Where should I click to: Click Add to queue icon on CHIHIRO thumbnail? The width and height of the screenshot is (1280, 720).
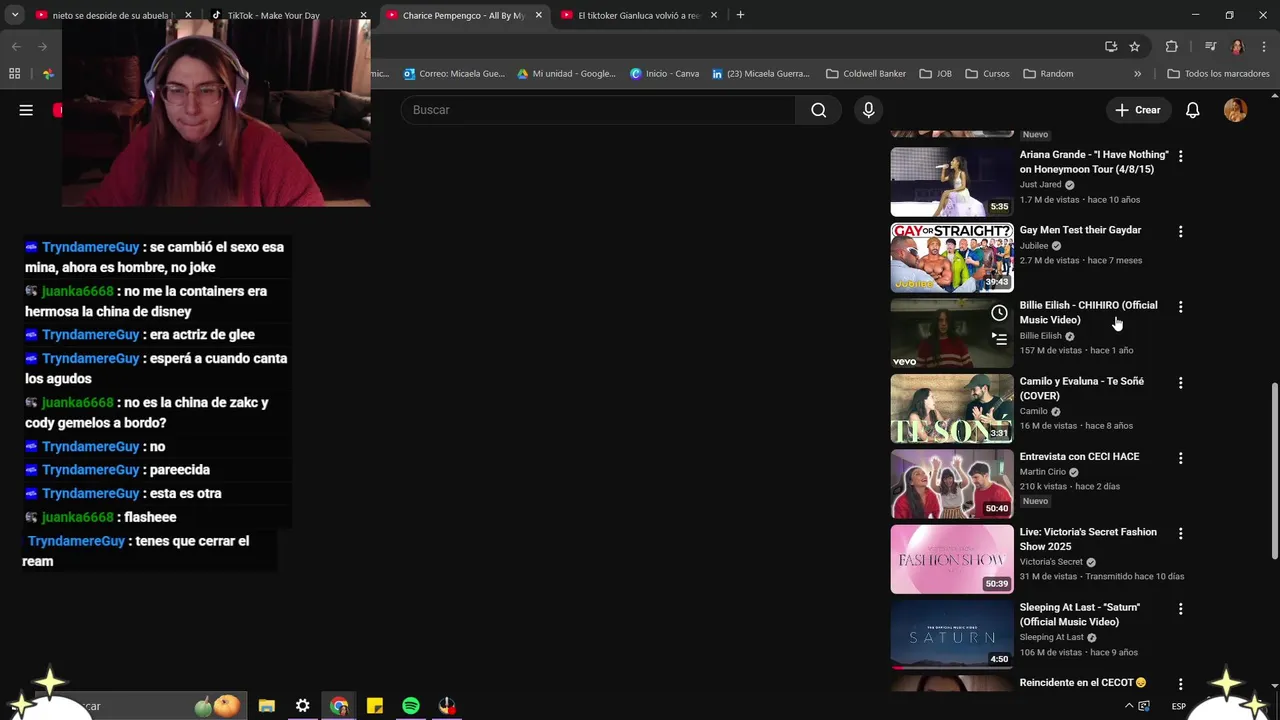click(999, 338)
